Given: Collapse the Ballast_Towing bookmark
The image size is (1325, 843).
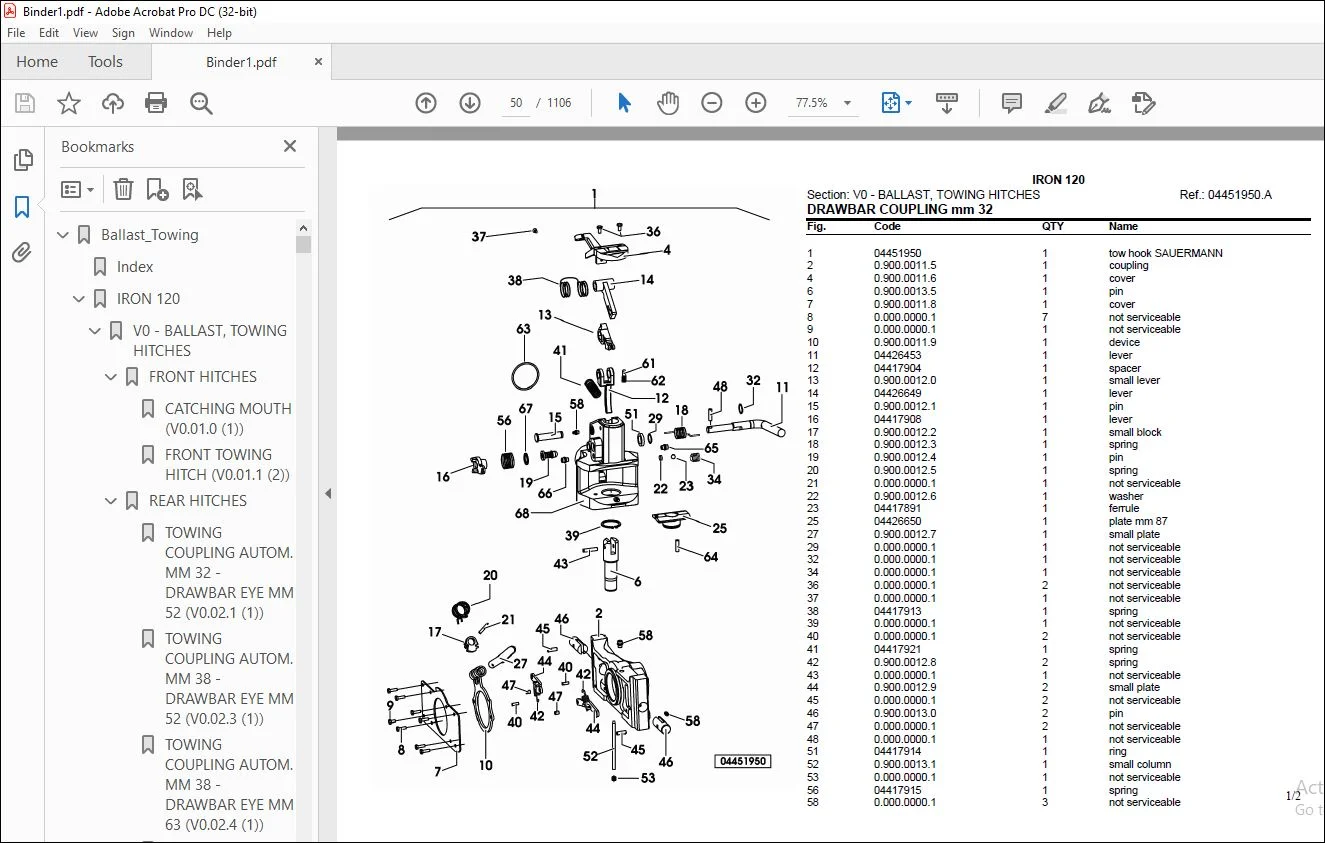Looking at the screenshot, I should coord(64,235).
